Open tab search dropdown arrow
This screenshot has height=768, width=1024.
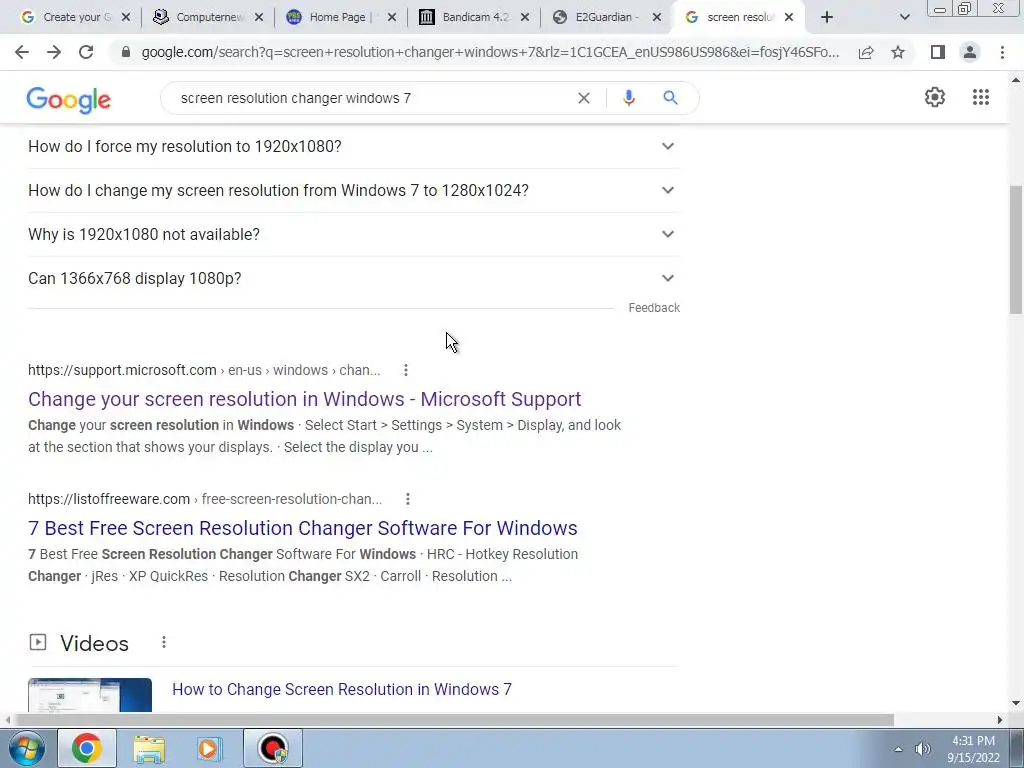tap(904, 18)
